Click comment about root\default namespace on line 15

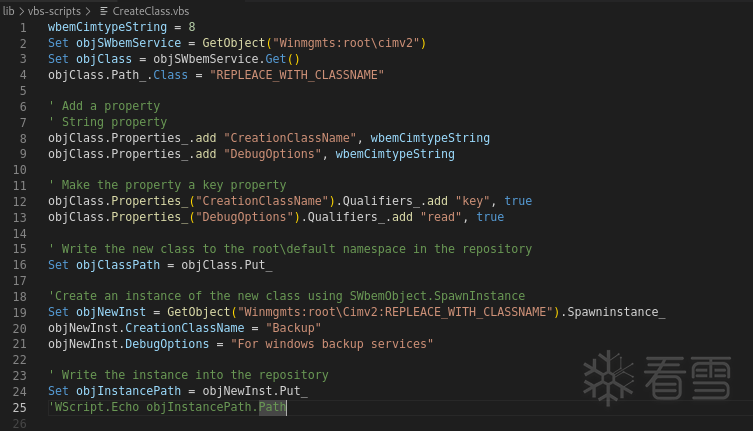(x=290, y=249)
